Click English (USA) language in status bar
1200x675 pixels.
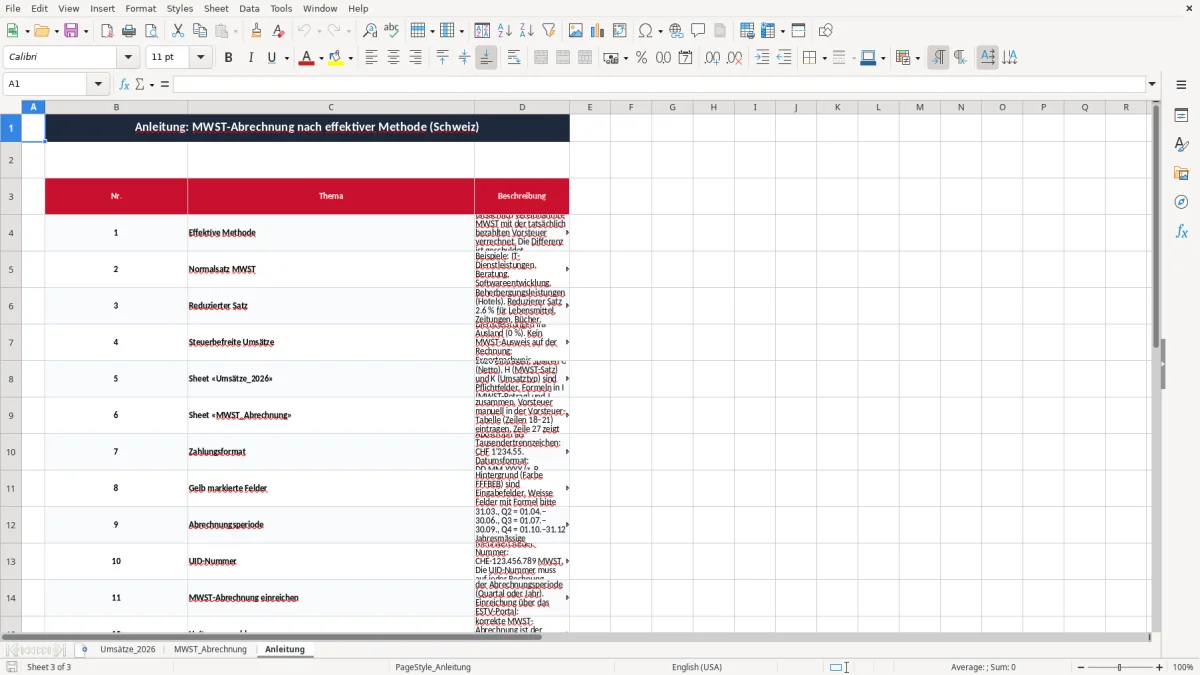697,667
